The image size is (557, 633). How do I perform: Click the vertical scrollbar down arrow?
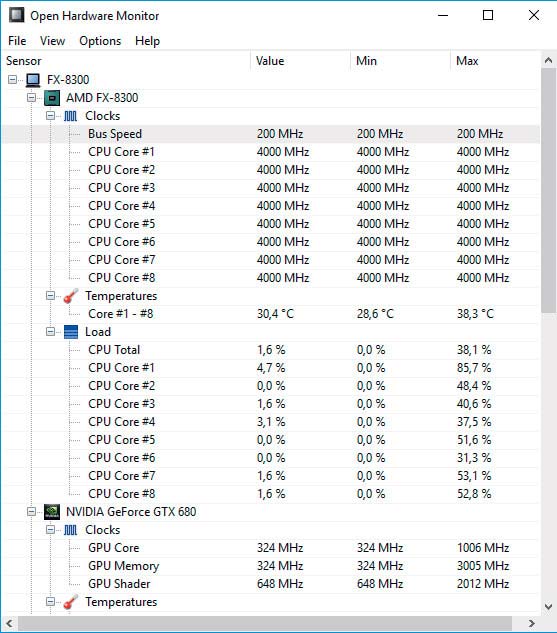(x=548, y=607)
